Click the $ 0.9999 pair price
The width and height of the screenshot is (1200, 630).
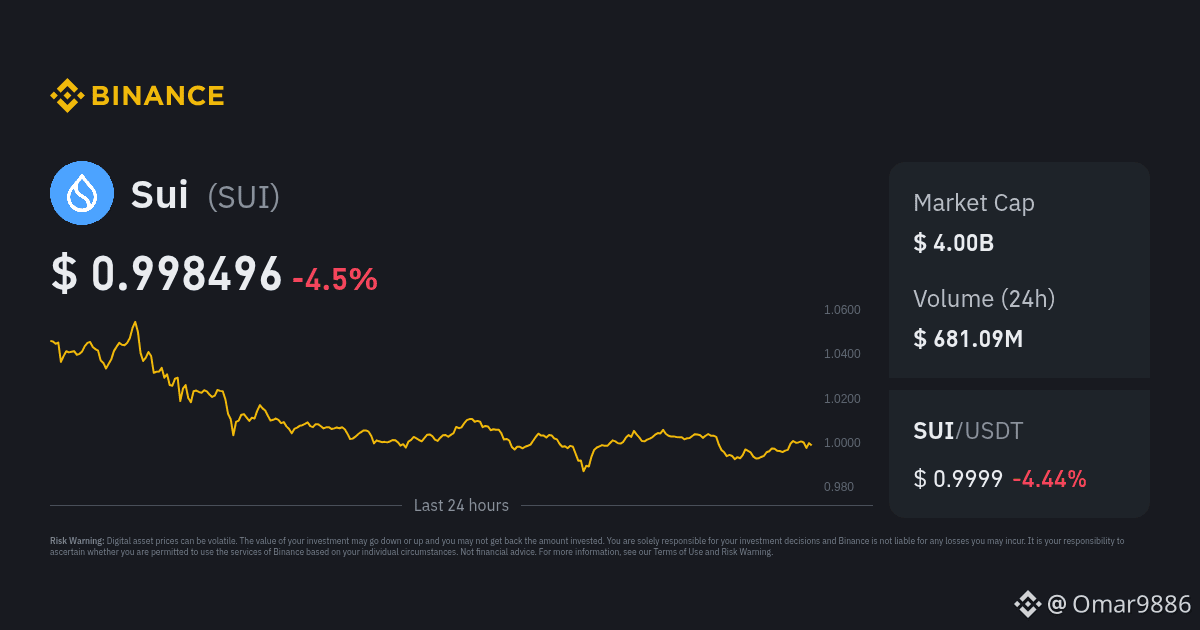[x=958, y=479]
